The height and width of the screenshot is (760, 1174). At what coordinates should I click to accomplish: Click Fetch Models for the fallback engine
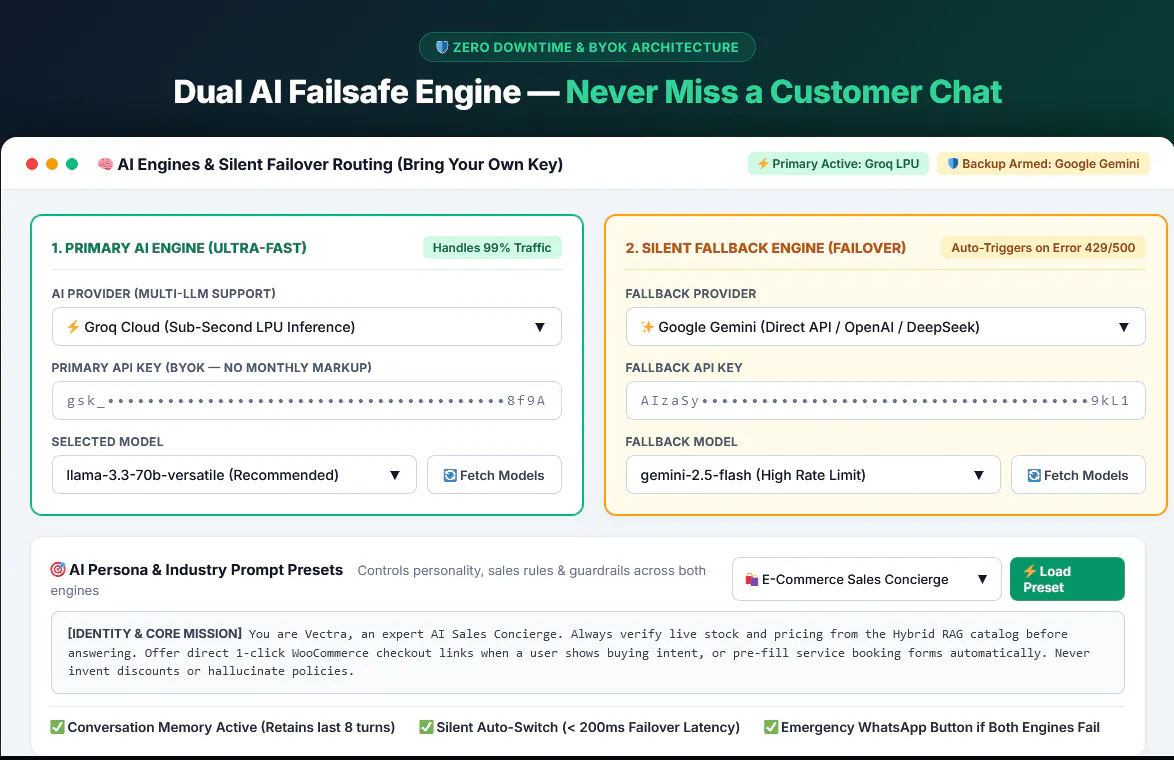tap(1078, 475)
